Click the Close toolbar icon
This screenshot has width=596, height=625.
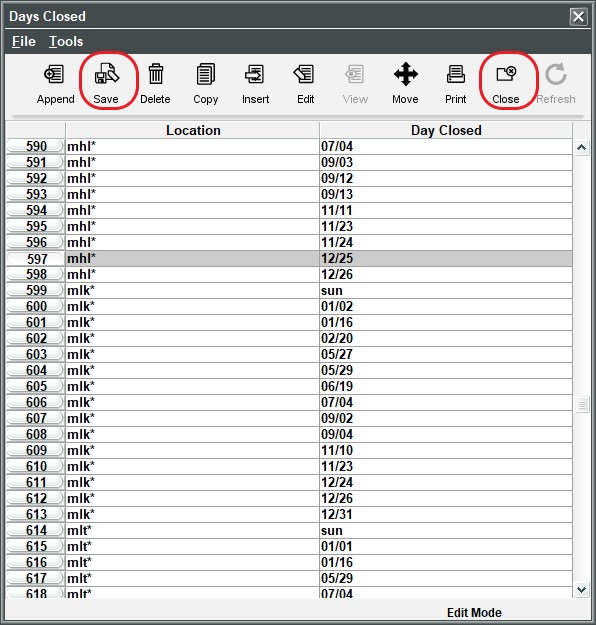coord(506,74)
